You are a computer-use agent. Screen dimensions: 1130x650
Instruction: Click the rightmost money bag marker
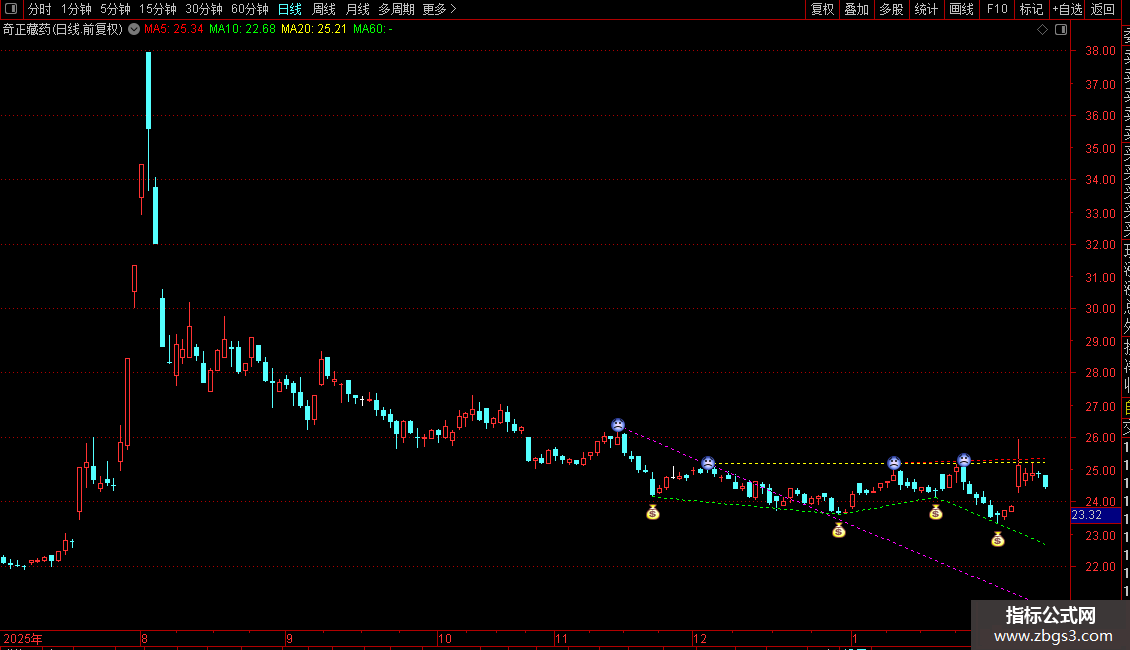(x=997, y=539)
